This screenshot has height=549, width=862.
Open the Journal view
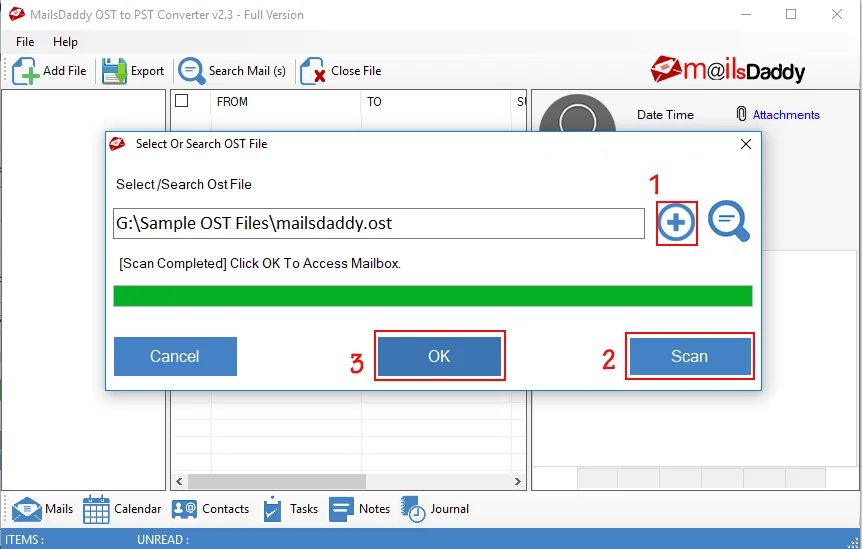pos(414,509)
